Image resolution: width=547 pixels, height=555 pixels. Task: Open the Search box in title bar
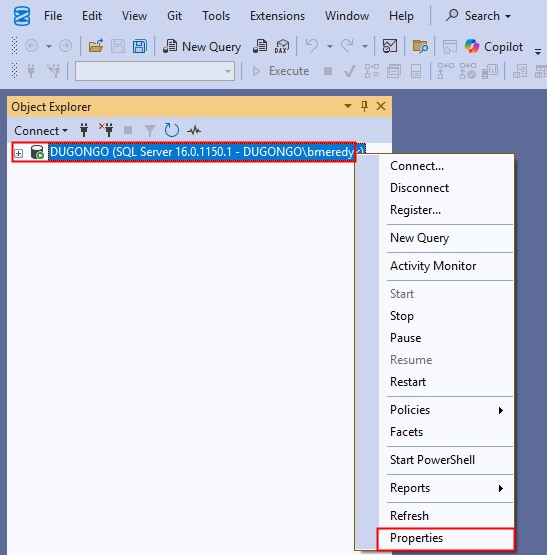pyautogui.click(x=478, y=16)
